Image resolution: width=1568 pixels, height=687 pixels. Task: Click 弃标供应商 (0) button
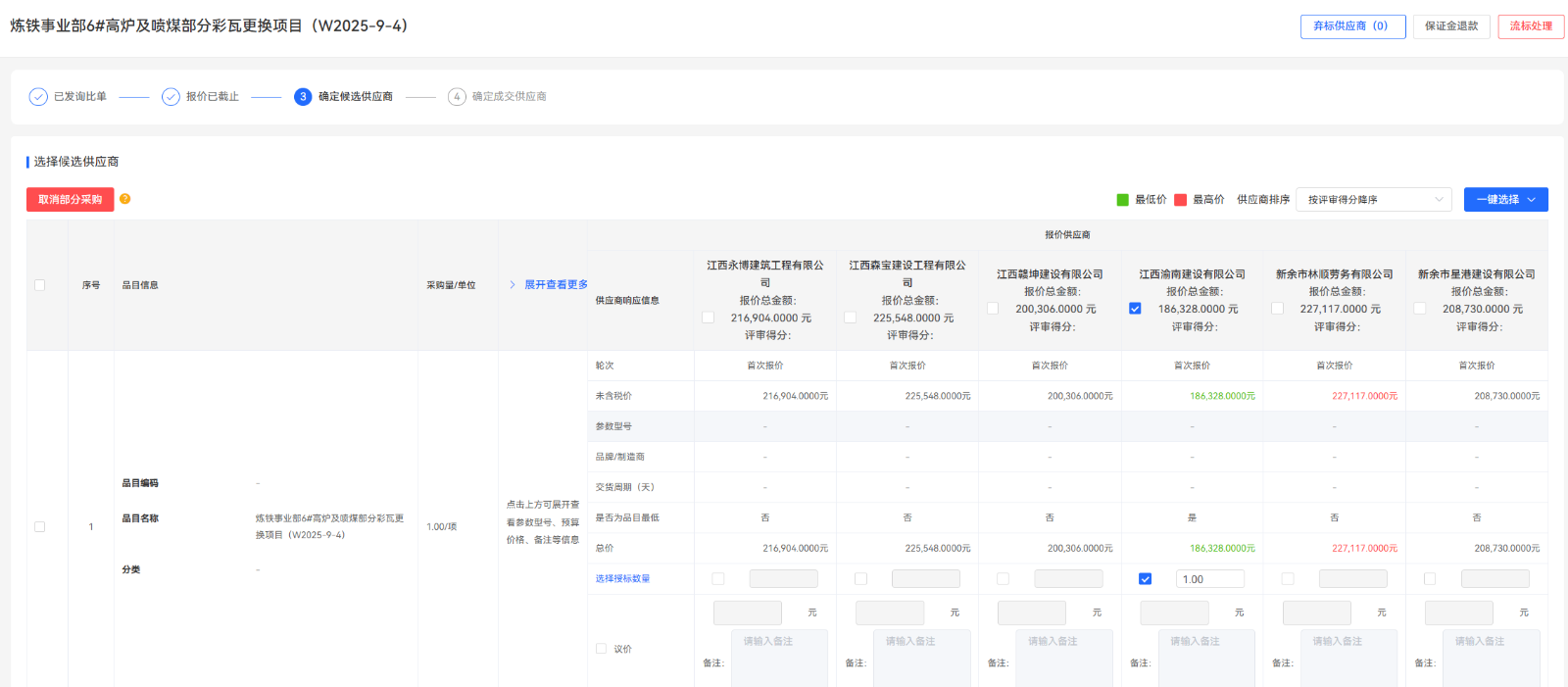[x=1352, y=26]
